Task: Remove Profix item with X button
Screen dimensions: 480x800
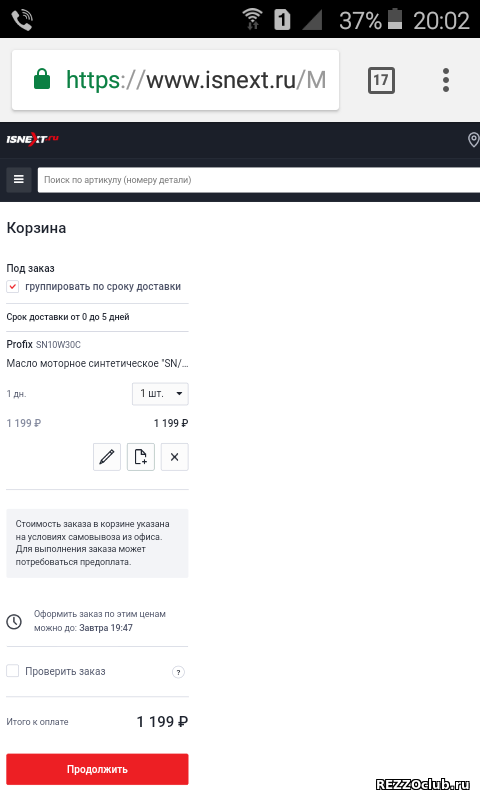Action: (174, 457)
